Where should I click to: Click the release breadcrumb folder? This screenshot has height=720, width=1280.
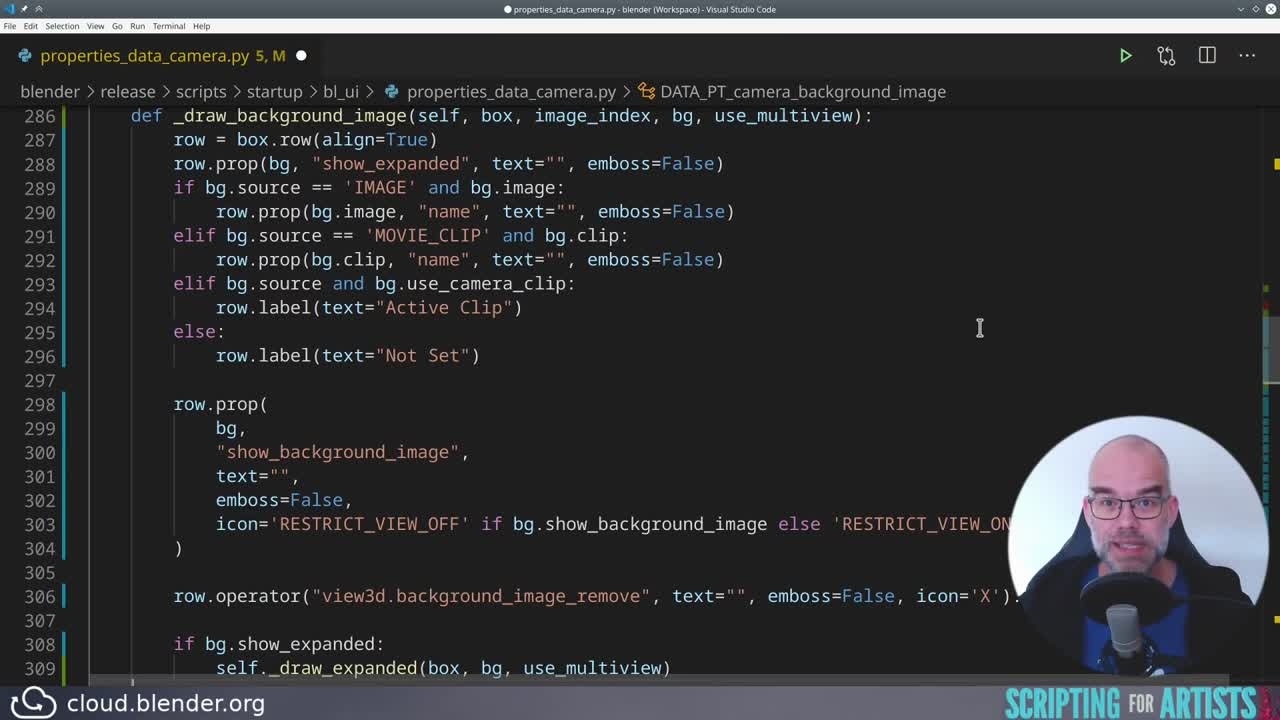(128, 92)
